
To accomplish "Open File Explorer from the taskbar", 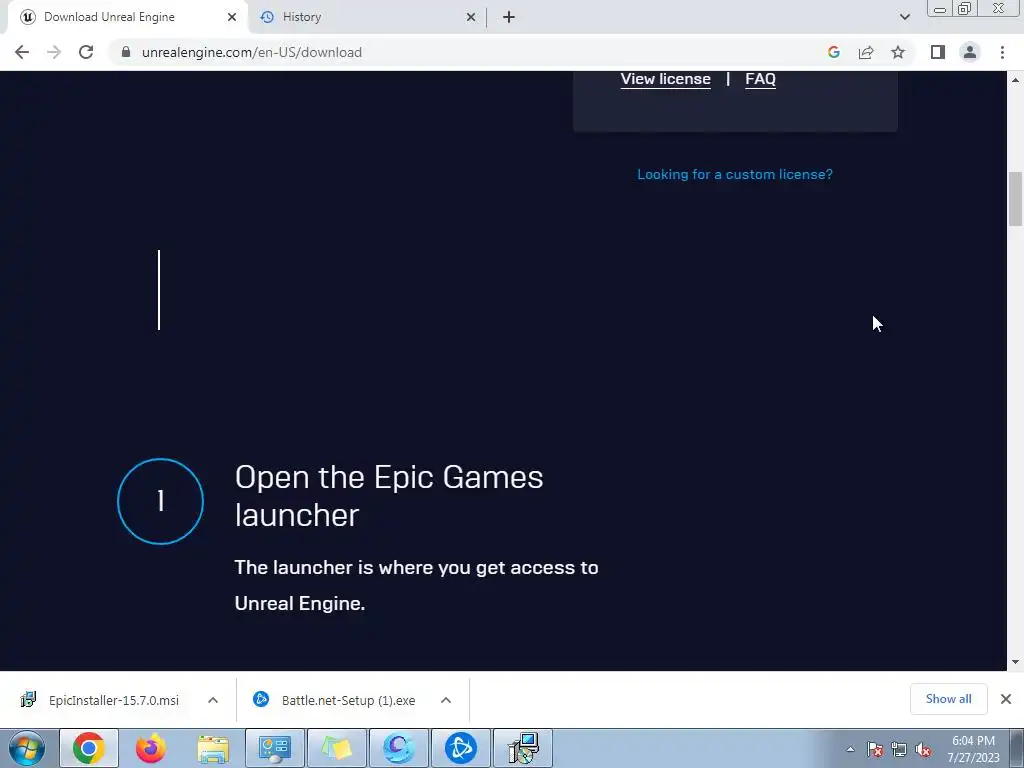I will [x=213, y=748].
